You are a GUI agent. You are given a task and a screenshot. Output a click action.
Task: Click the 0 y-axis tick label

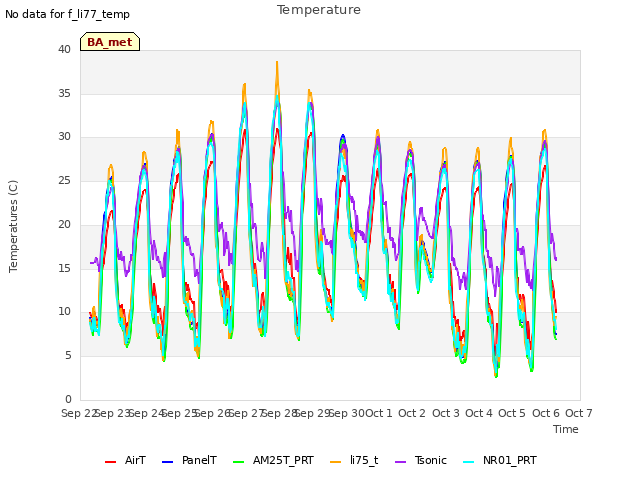68,399
